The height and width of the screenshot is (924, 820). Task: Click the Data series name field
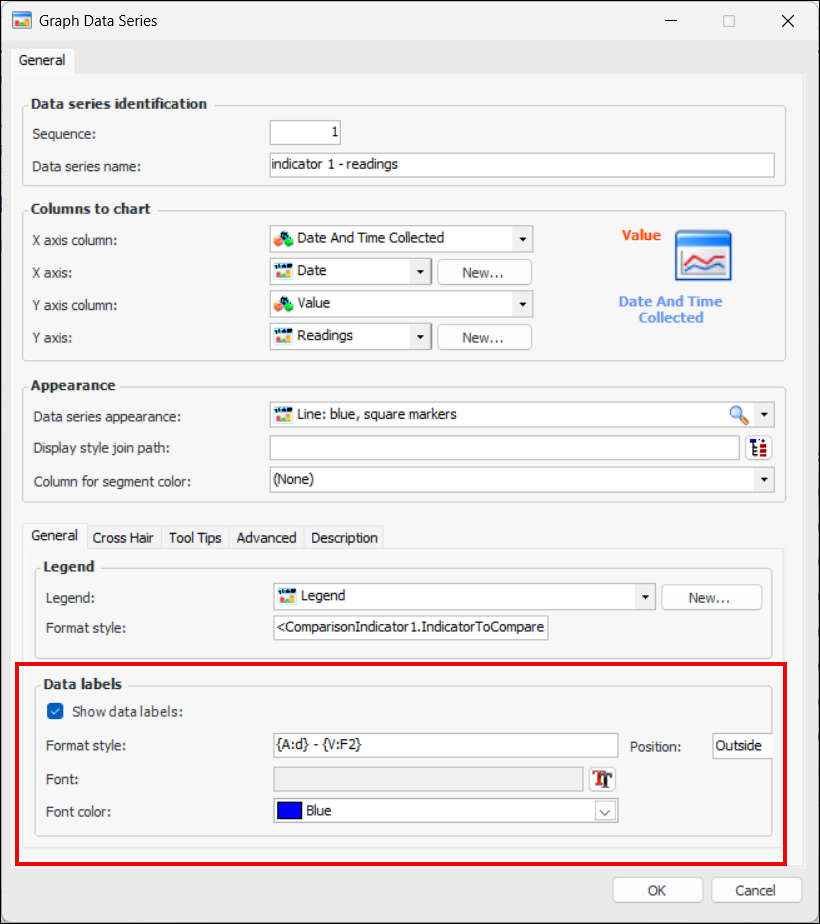pyautogui.click(x=522, y=165)
